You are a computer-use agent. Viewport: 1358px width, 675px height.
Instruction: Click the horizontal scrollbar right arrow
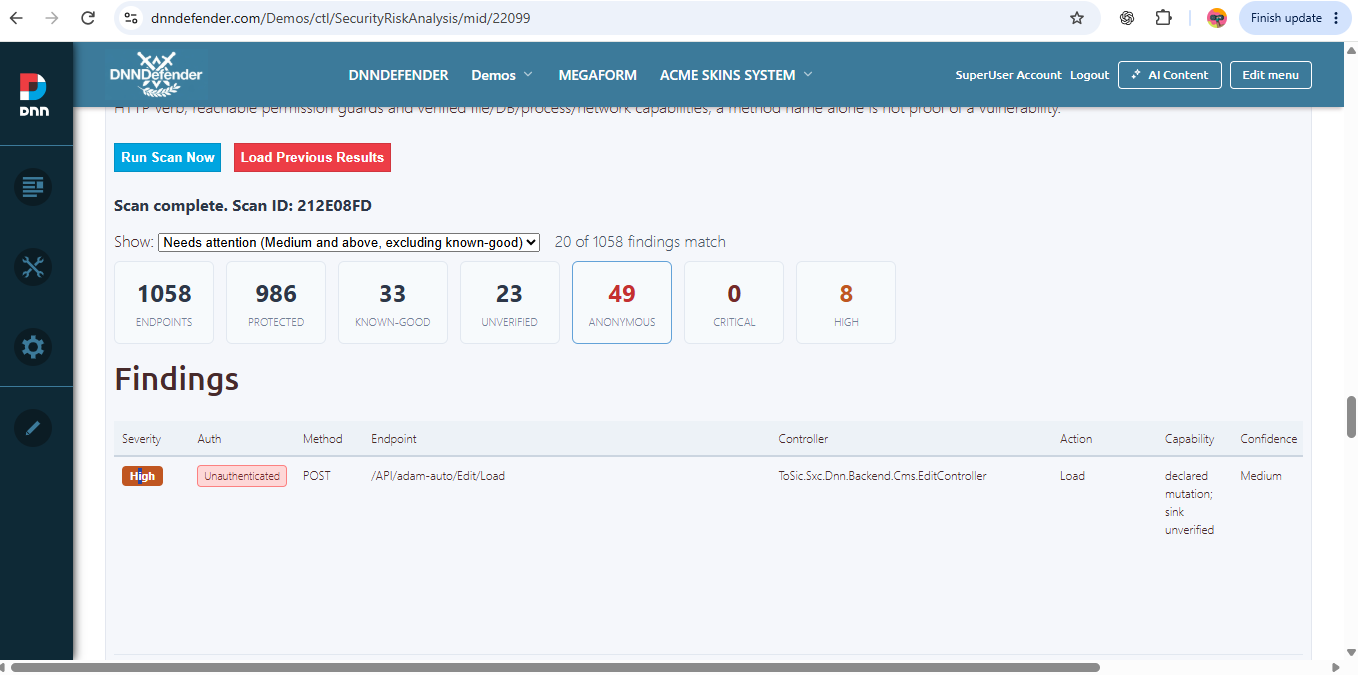[1337, 667]
